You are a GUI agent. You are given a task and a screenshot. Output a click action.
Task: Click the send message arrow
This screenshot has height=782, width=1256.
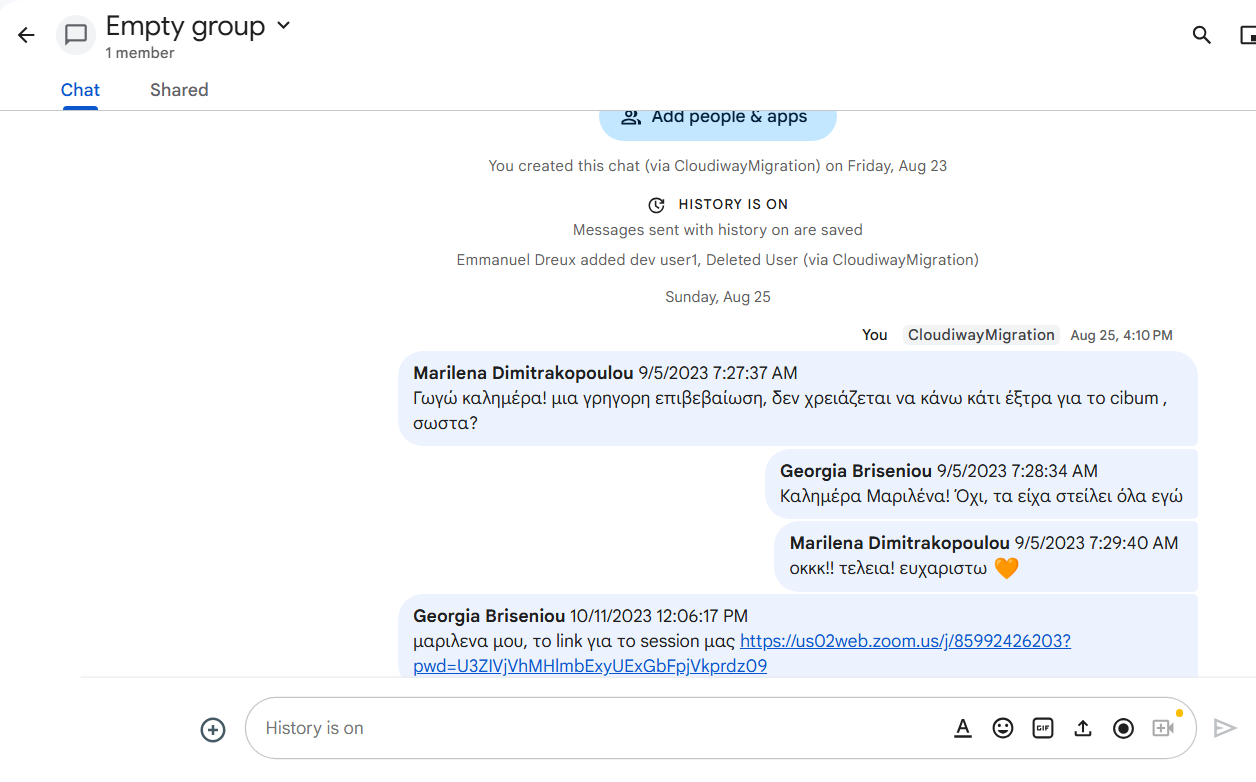coord(1225,728)
